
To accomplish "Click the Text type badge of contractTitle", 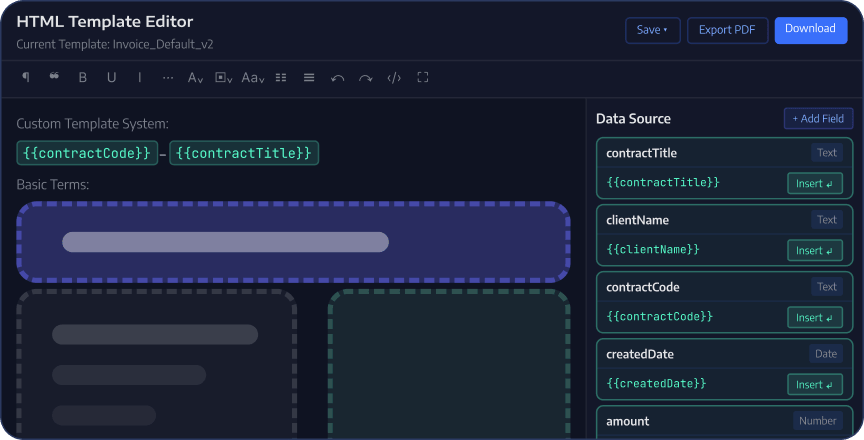I will [827, 153].
